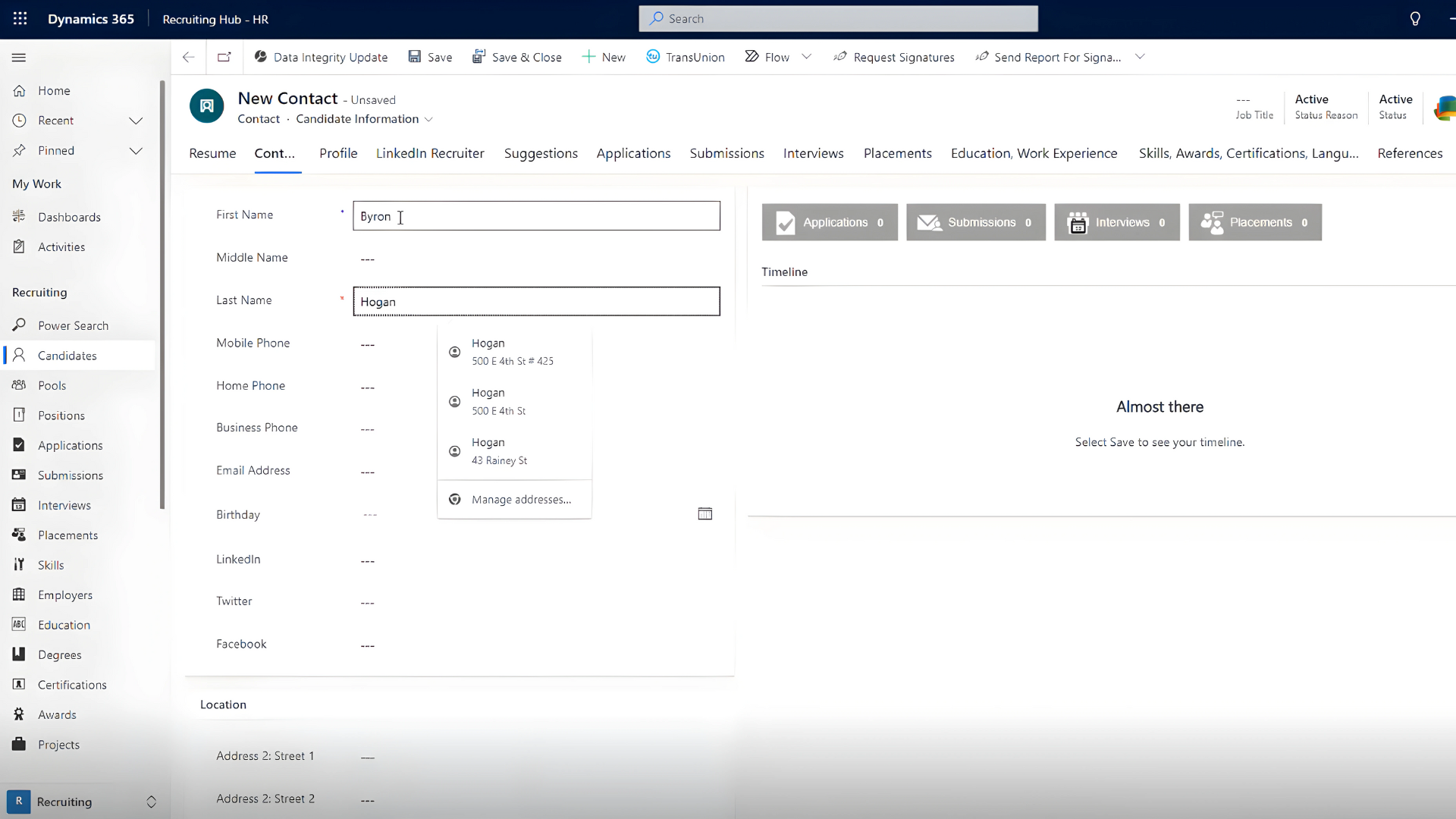Select Candidates in sidebar
The height and width of the screenshot is (819, 1456).
pos(79,356)
